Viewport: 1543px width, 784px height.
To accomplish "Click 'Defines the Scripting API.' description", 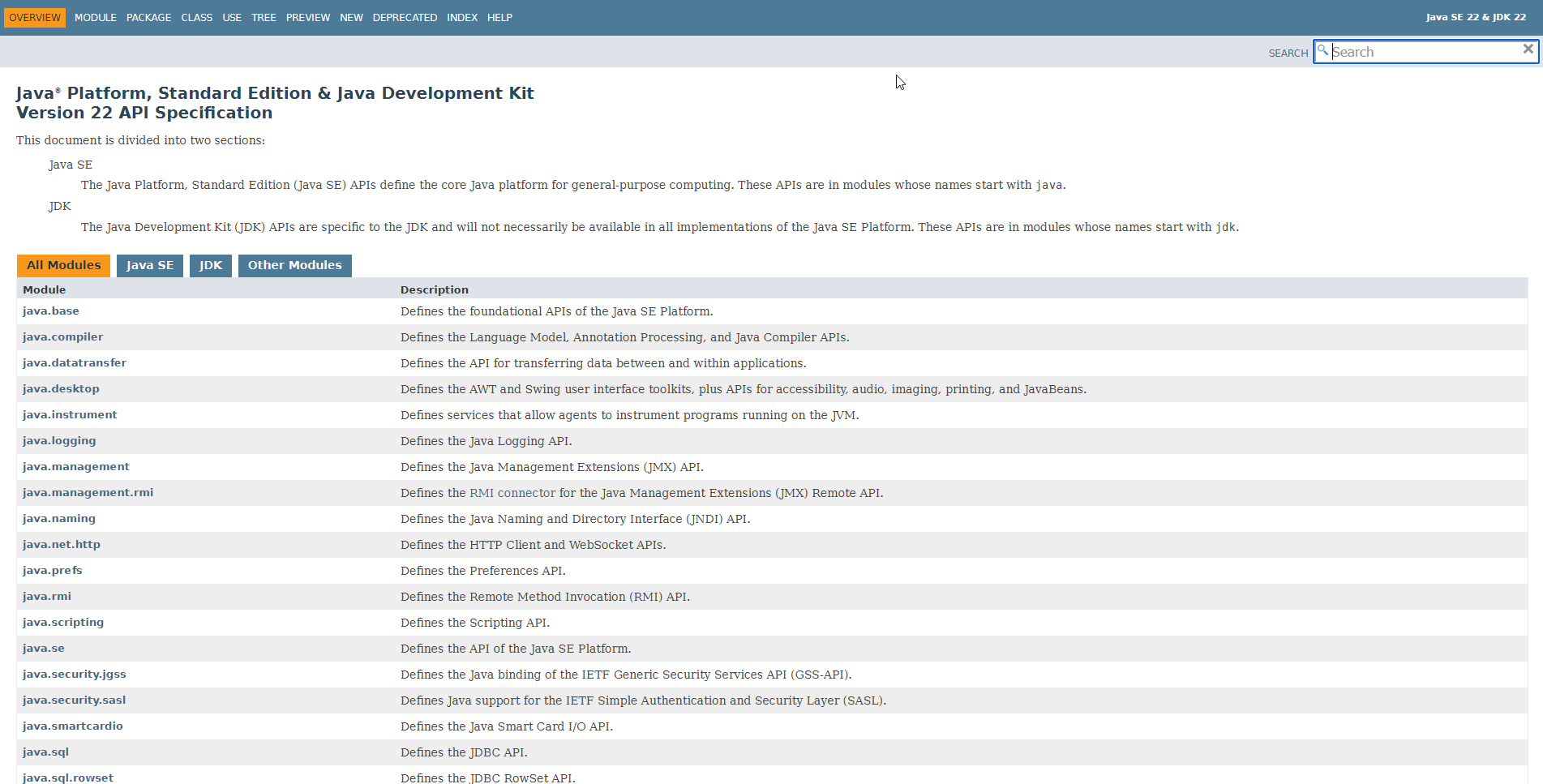I will click(x=475, y=623).
